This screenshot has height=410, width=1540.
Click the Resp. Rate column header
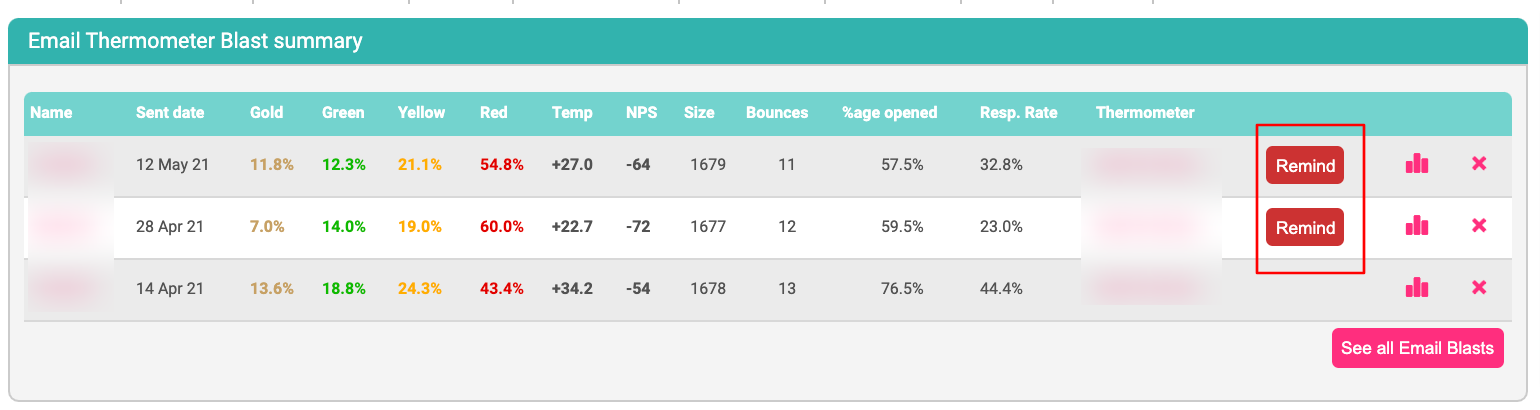[x=1018, y=112]
